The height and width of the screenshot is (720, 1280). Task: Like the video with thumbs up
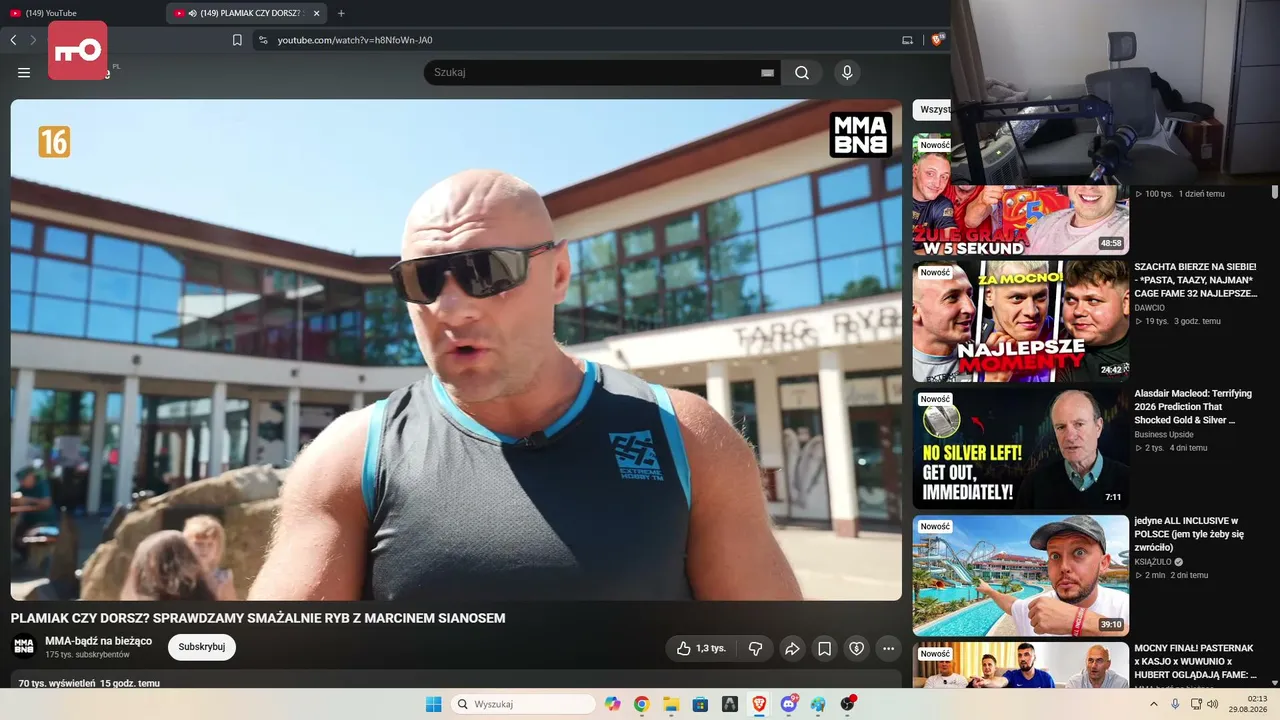pyautogui.click(x=700, y=648)
